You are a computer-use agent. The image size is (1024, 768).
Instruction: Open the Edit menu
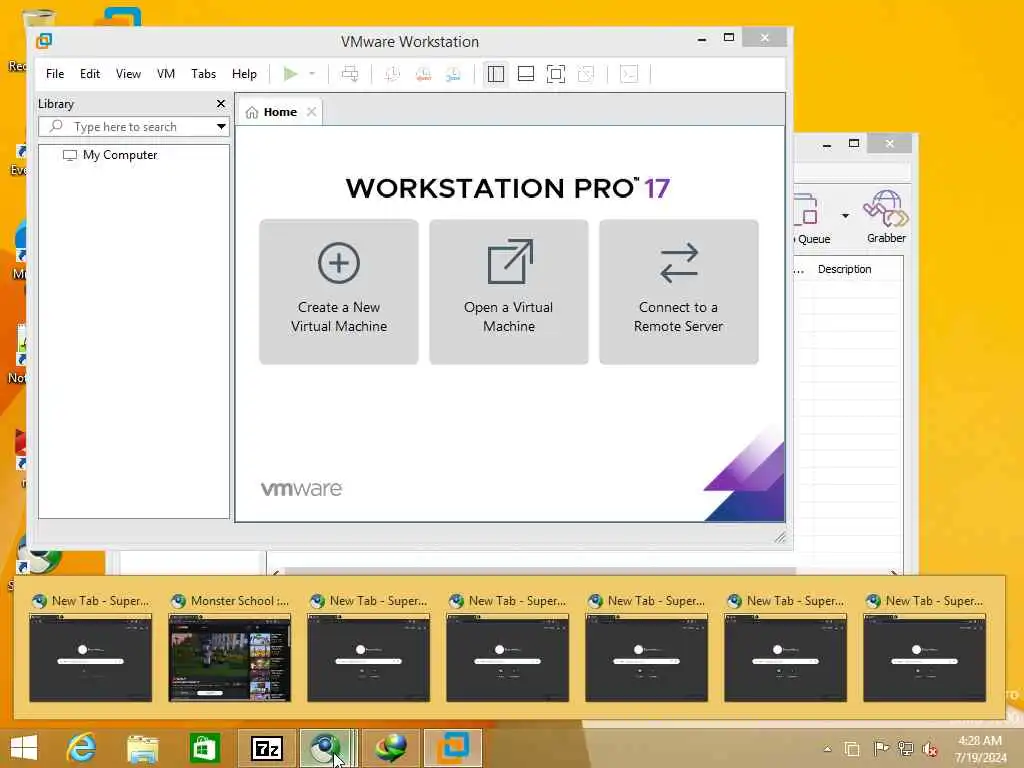[89, 74]
